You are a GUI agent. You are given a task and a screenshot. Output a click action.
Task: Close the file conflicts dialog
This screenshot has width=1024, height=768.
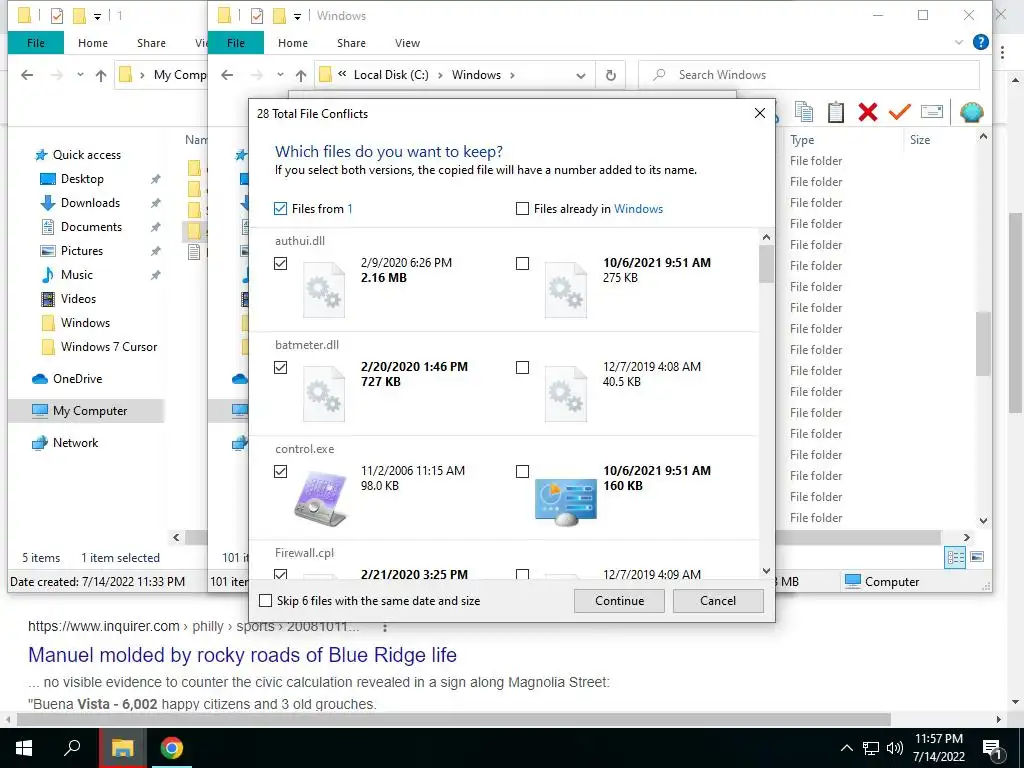760,114
